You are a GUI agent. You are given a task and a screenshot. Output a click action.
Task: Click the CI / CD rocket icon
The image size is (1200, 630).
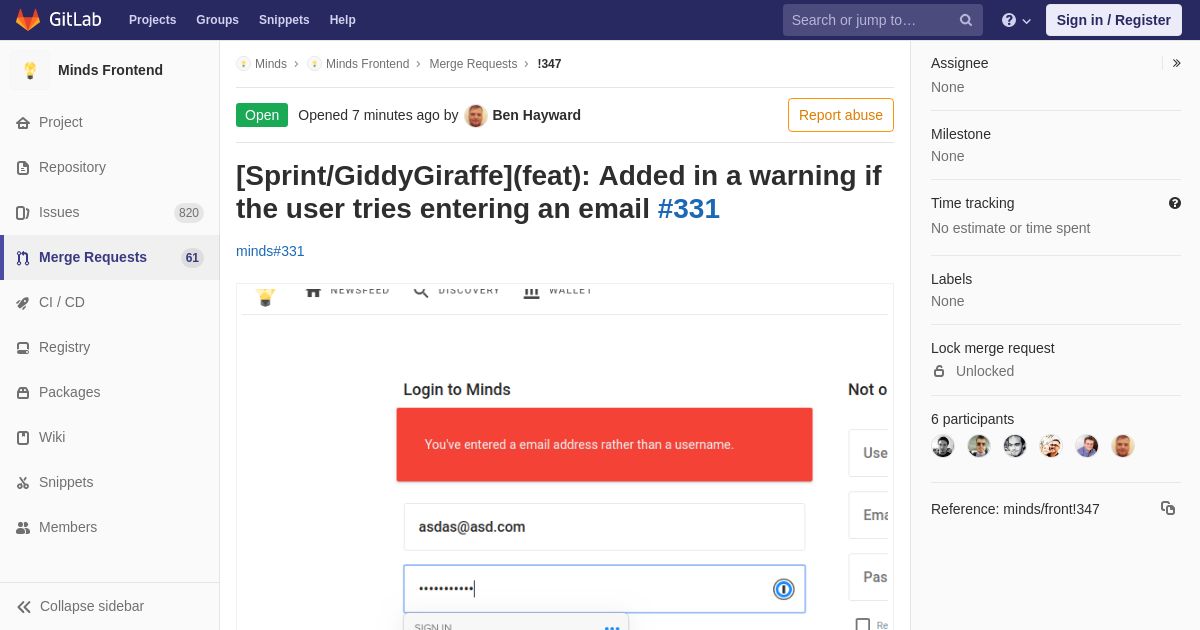23,303
